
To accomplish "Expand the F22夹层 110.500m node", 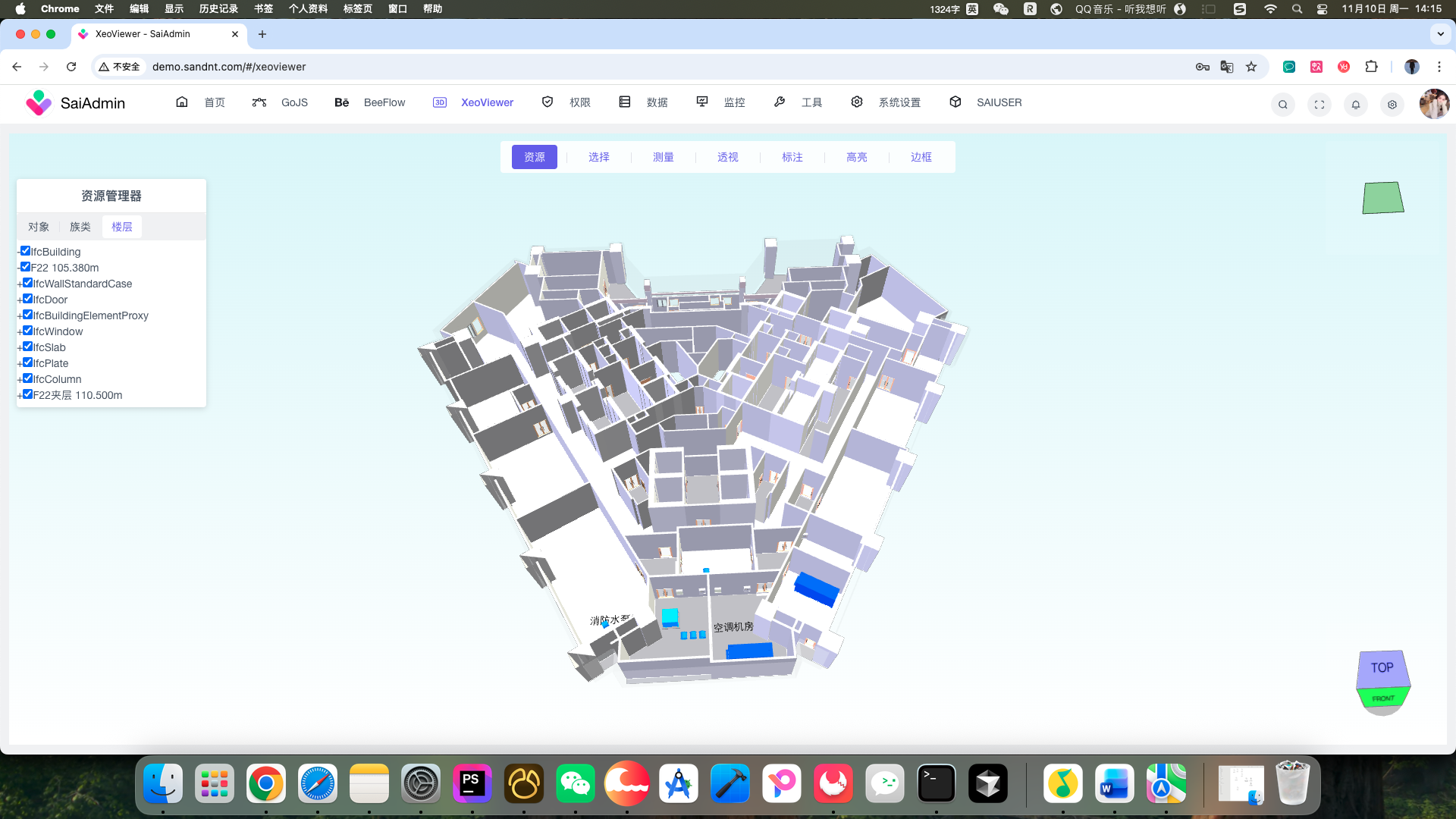I will pos(20,394).
